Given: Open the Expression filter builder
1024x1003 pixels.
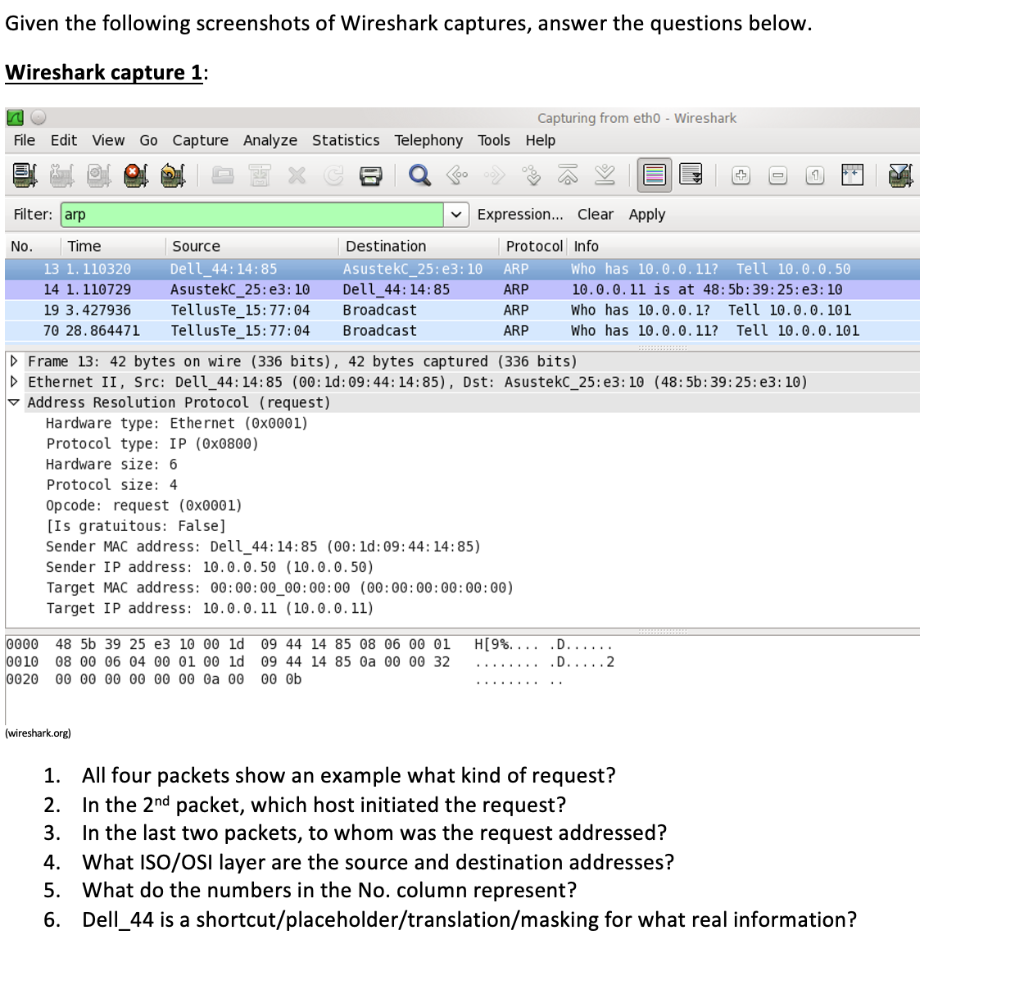Looking at the screenshot, I should [521, 214].
